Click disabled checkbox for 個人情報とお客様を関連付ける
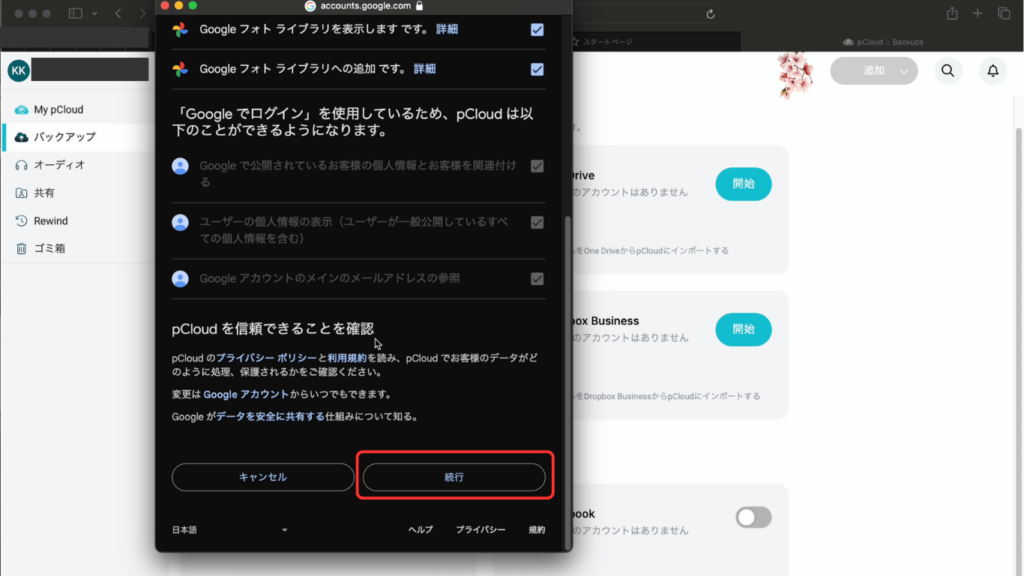The width and height of the screenshot is (1024, 576). point(537,166)
